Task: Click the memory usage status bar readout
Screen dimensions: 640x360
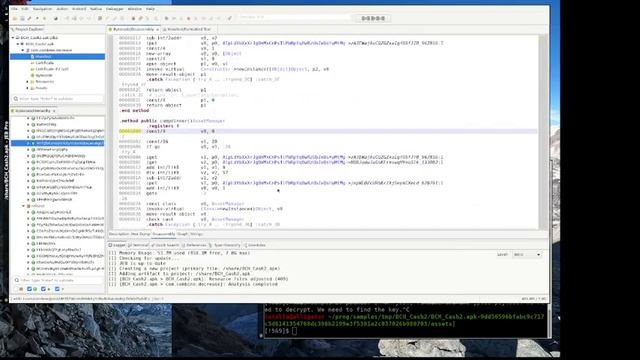Action: (x=533, y=299)
